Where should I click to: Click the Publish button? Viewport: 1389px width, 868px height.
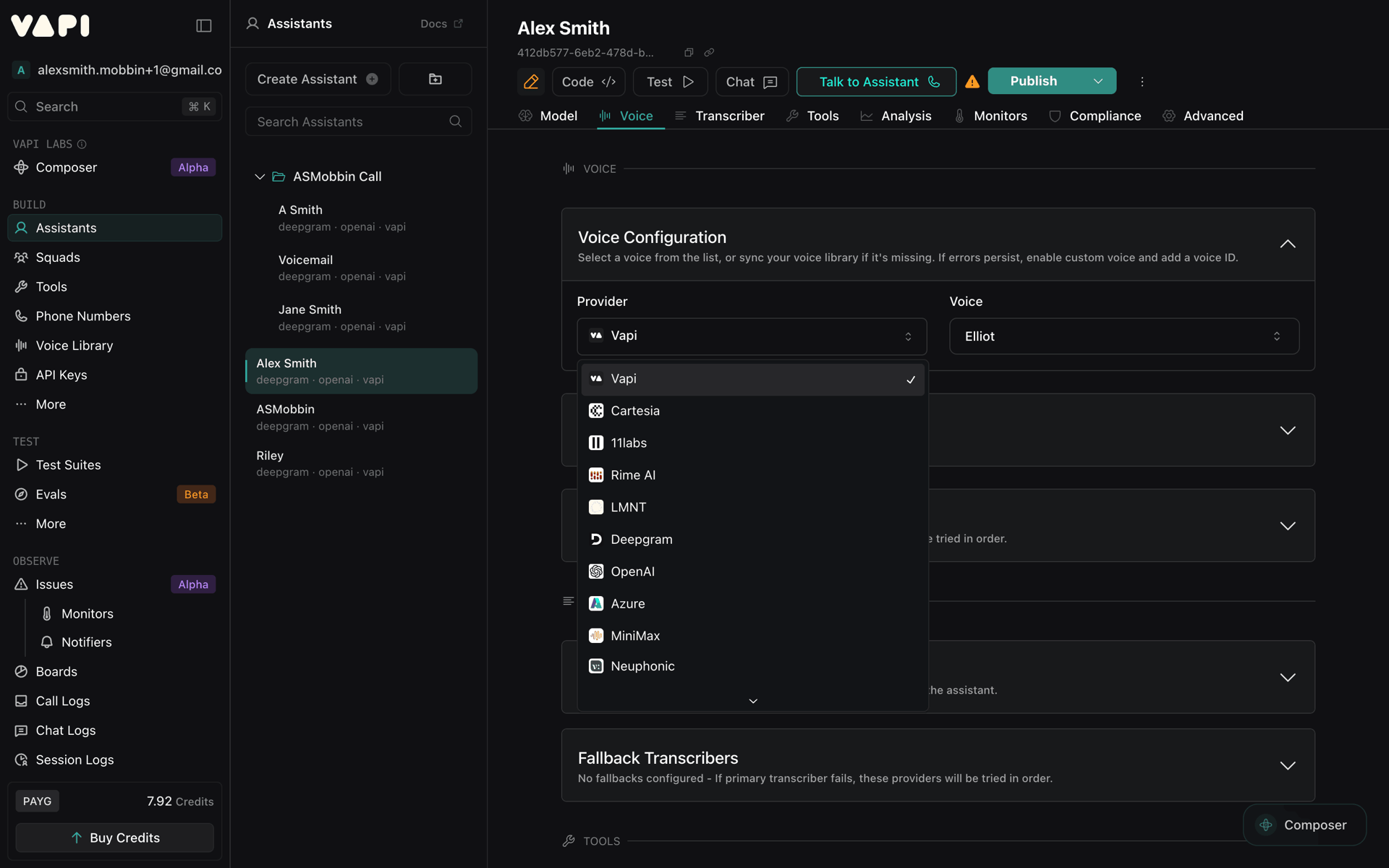coord(1034,81)
